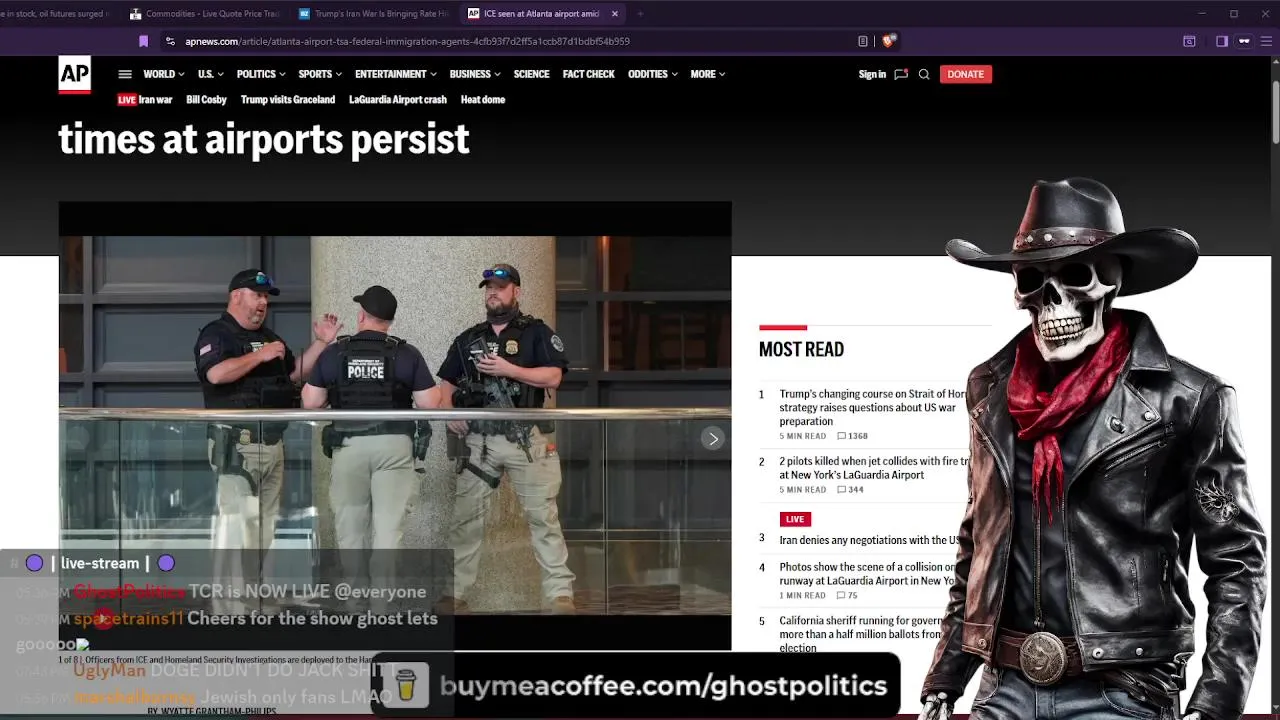Switch to Trump's Iran War rate tab

374,14
